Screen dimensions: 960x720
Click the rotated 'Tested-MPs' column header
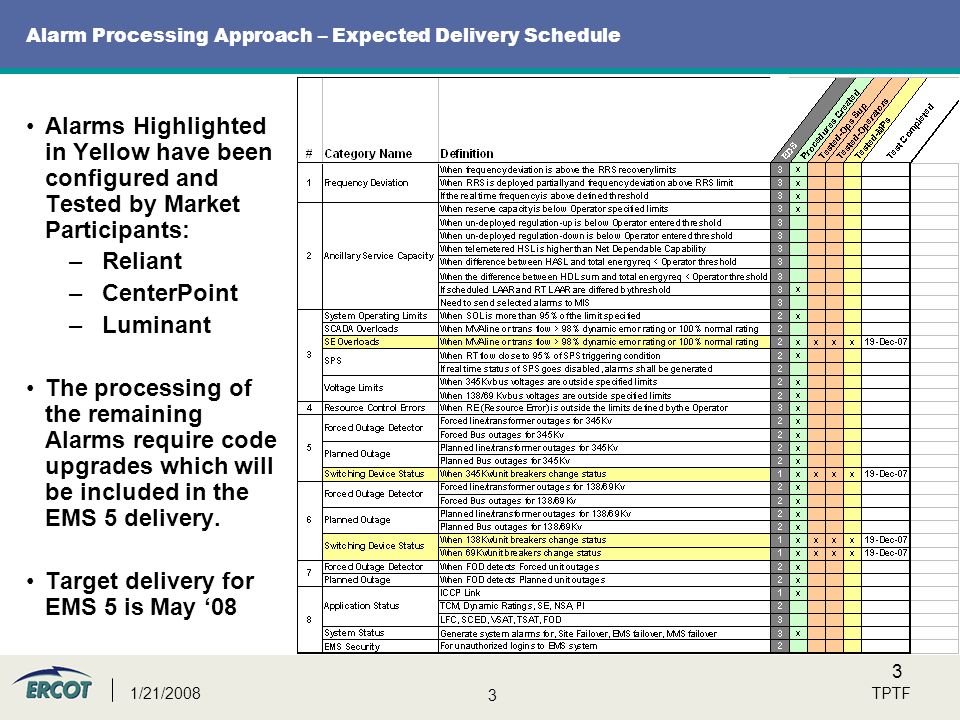click(872, 138)
